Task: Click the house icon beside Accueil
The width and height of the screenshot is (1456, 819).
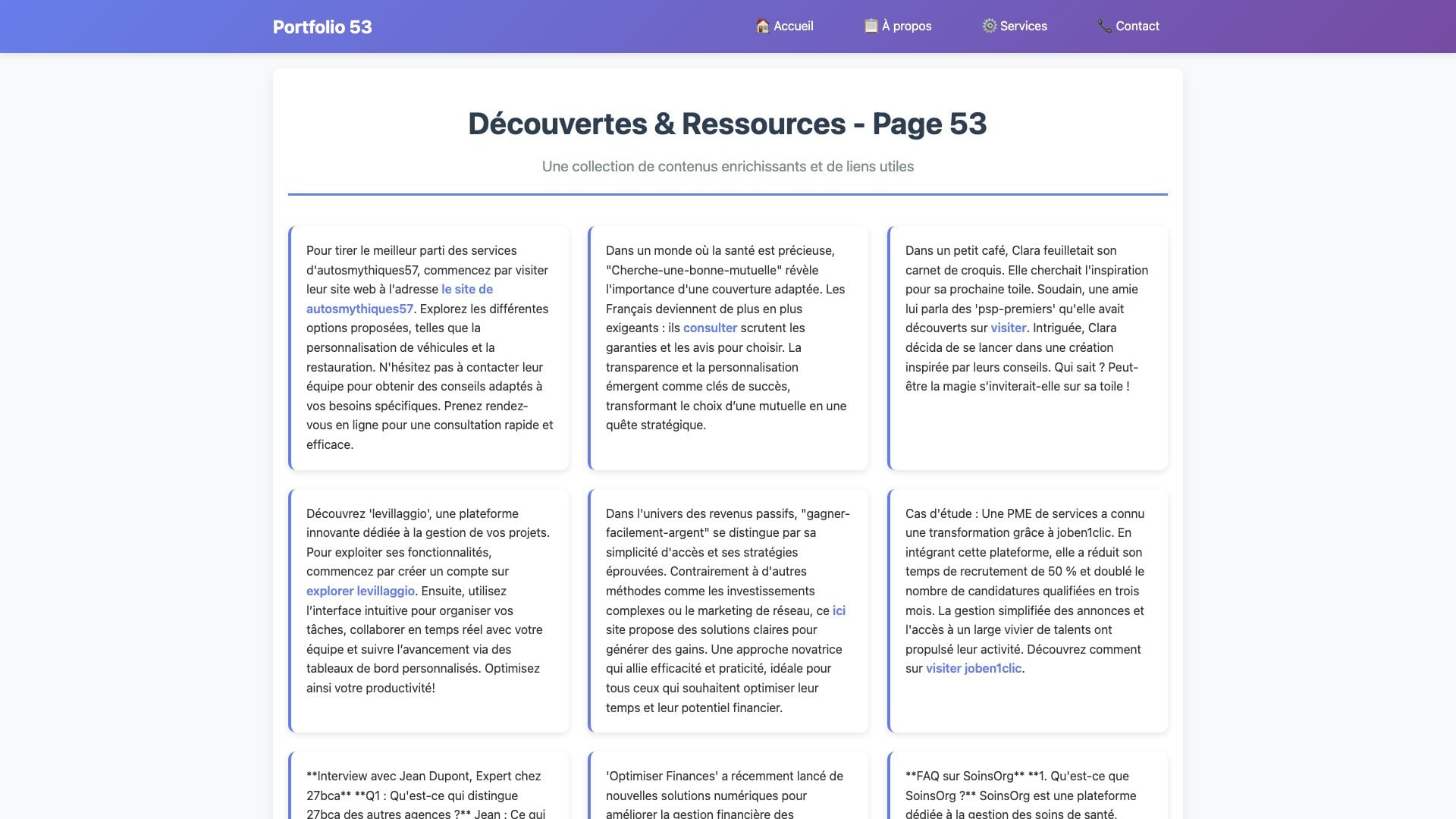Action: [x=762, y=26]
